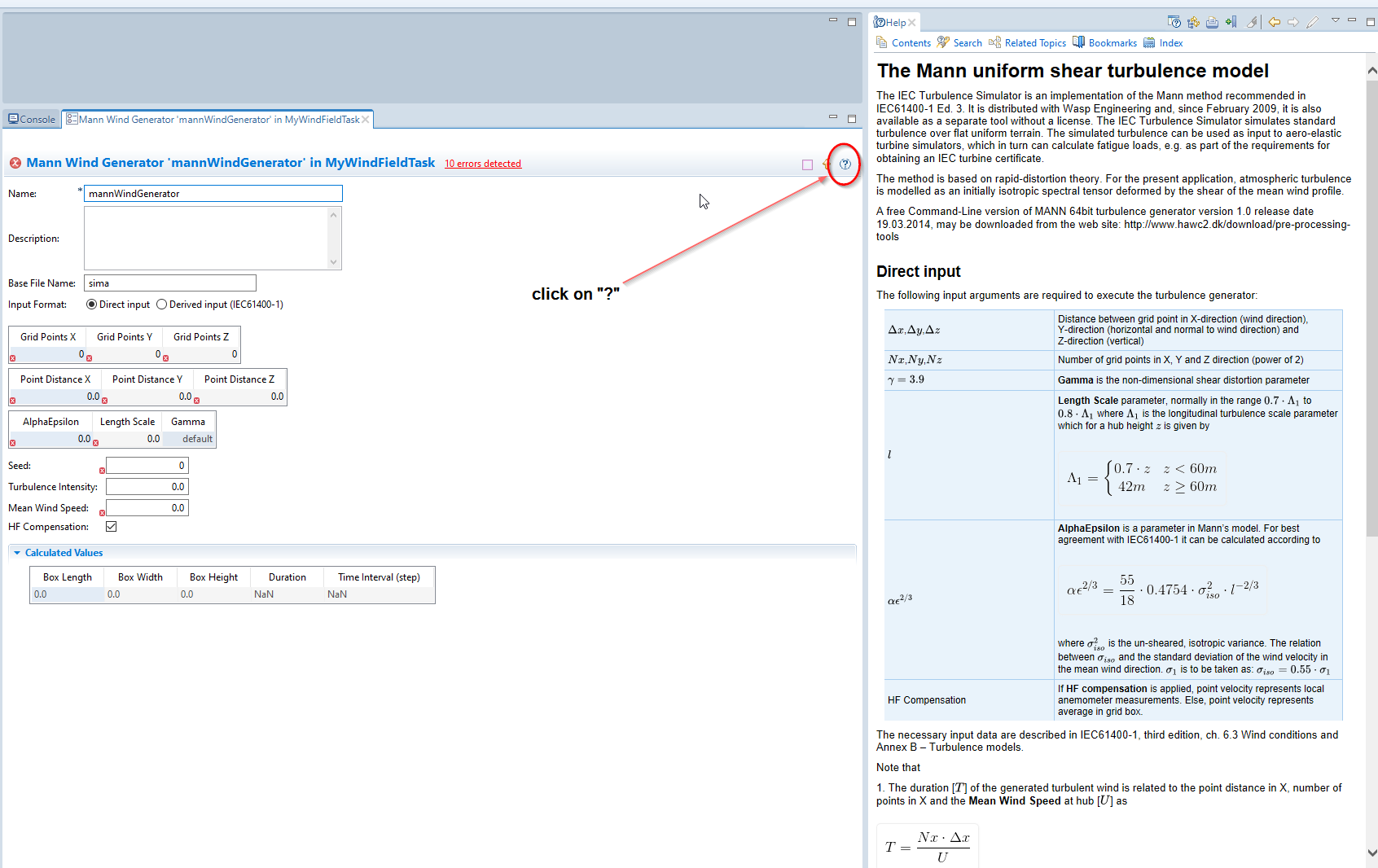Screen dimensions: 1378x868
Task: Toggle the HF Compensation checkbox
Action: [112, 527]
